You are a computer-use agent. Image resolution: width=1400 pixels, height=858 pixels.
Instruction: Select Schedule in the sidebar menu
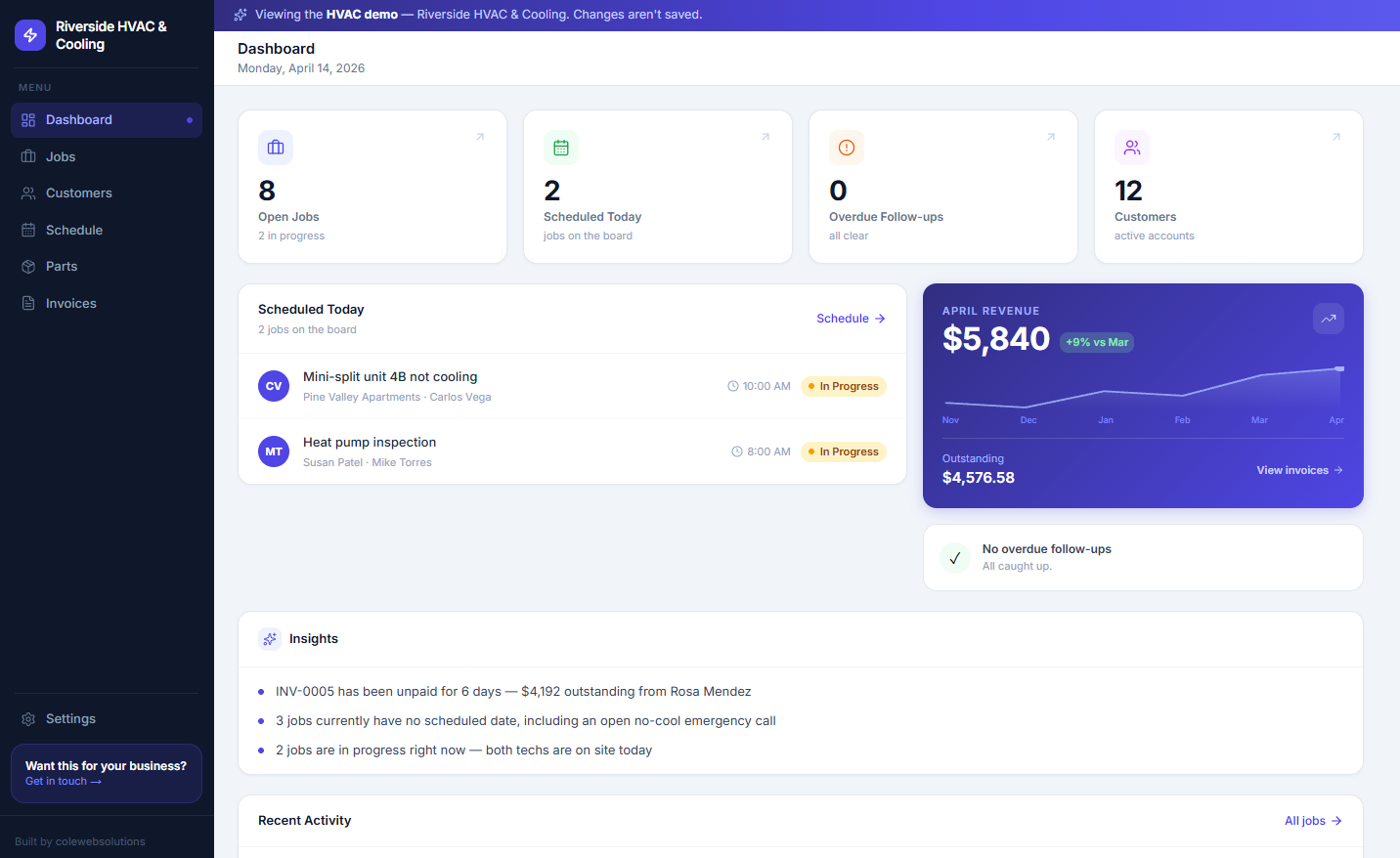107,230
